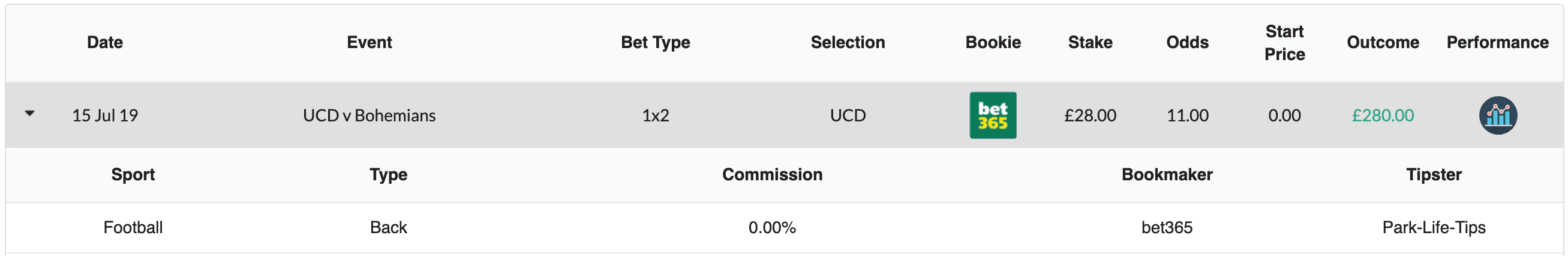Viewport: 1568px width, 256px height.
Task: Click the Odds column header
Action: tap(1187, 42)
